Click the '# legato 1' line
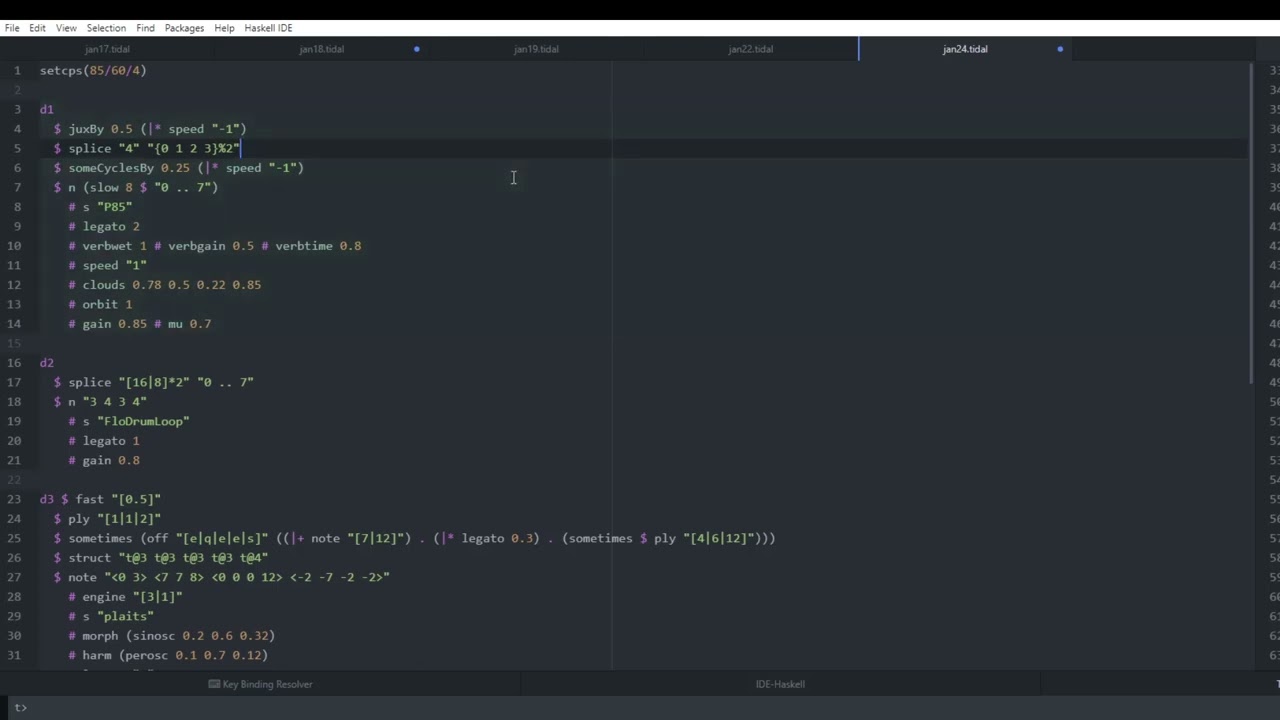The image size is (1280, 720). 104,441
